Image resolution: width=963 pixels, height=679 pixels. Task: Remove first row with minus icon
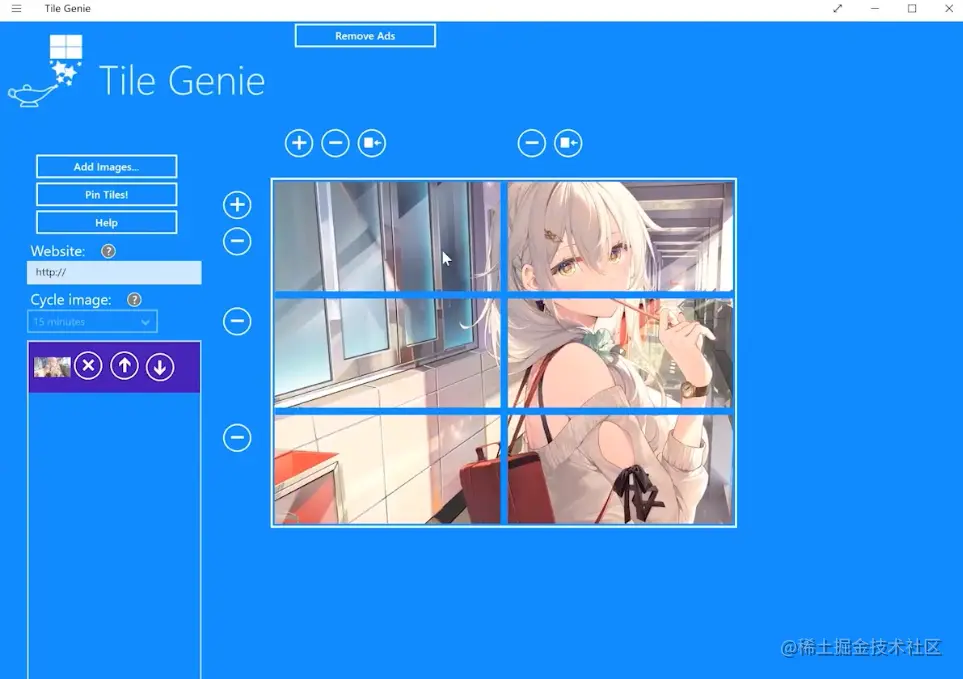(237, 241)
